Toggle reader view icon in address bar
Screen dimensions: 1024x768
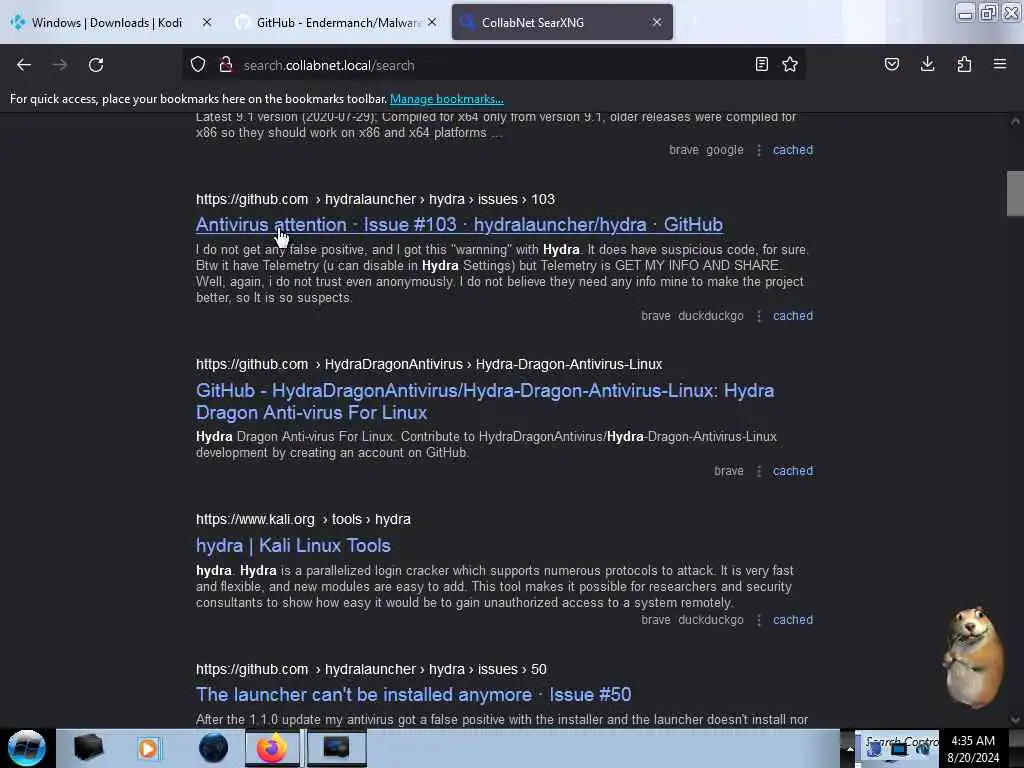click(x=761, y=64)
